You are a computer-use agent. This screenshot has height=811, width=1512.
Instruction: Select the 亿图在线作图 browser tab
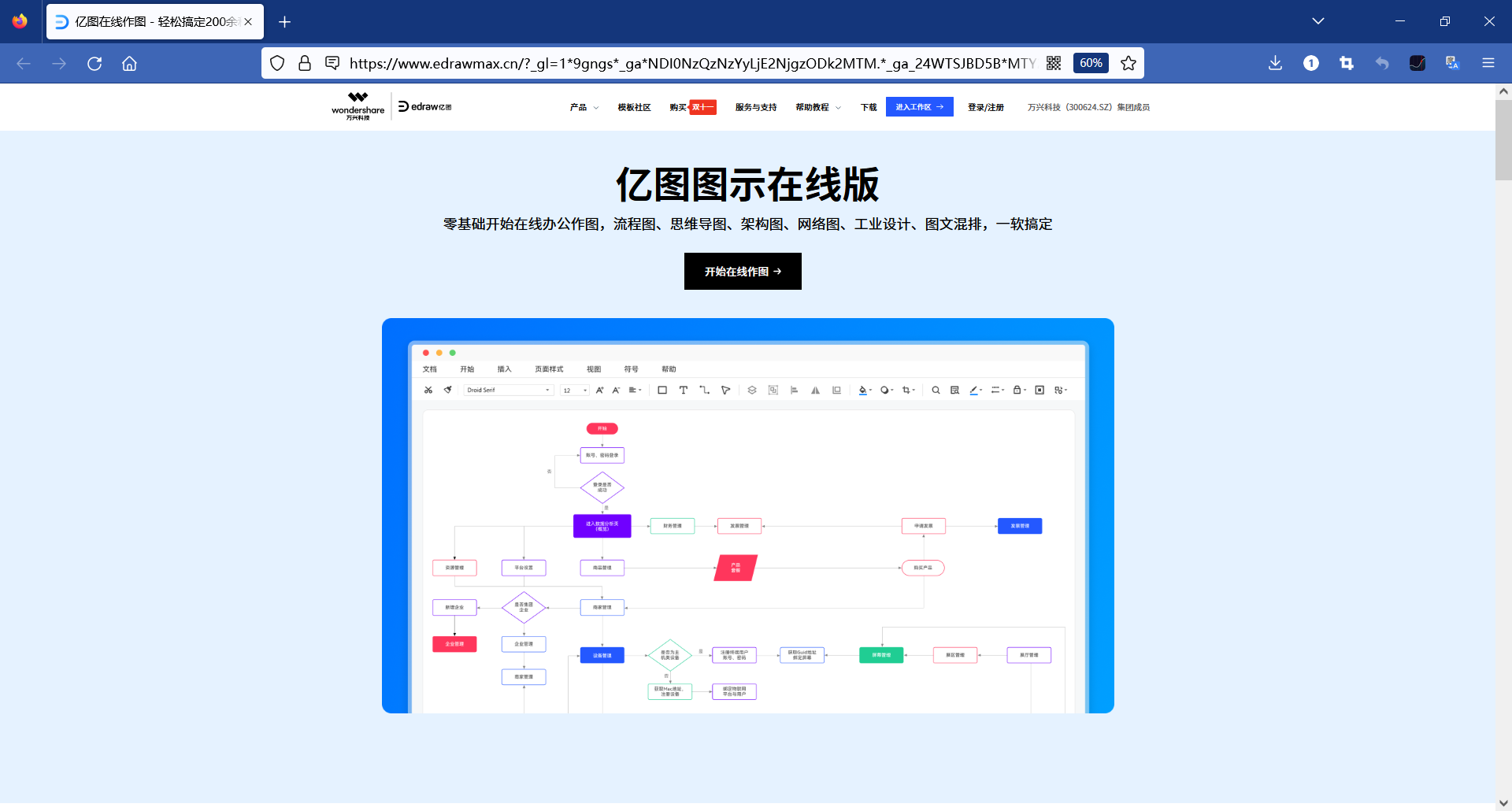point(155,22)
